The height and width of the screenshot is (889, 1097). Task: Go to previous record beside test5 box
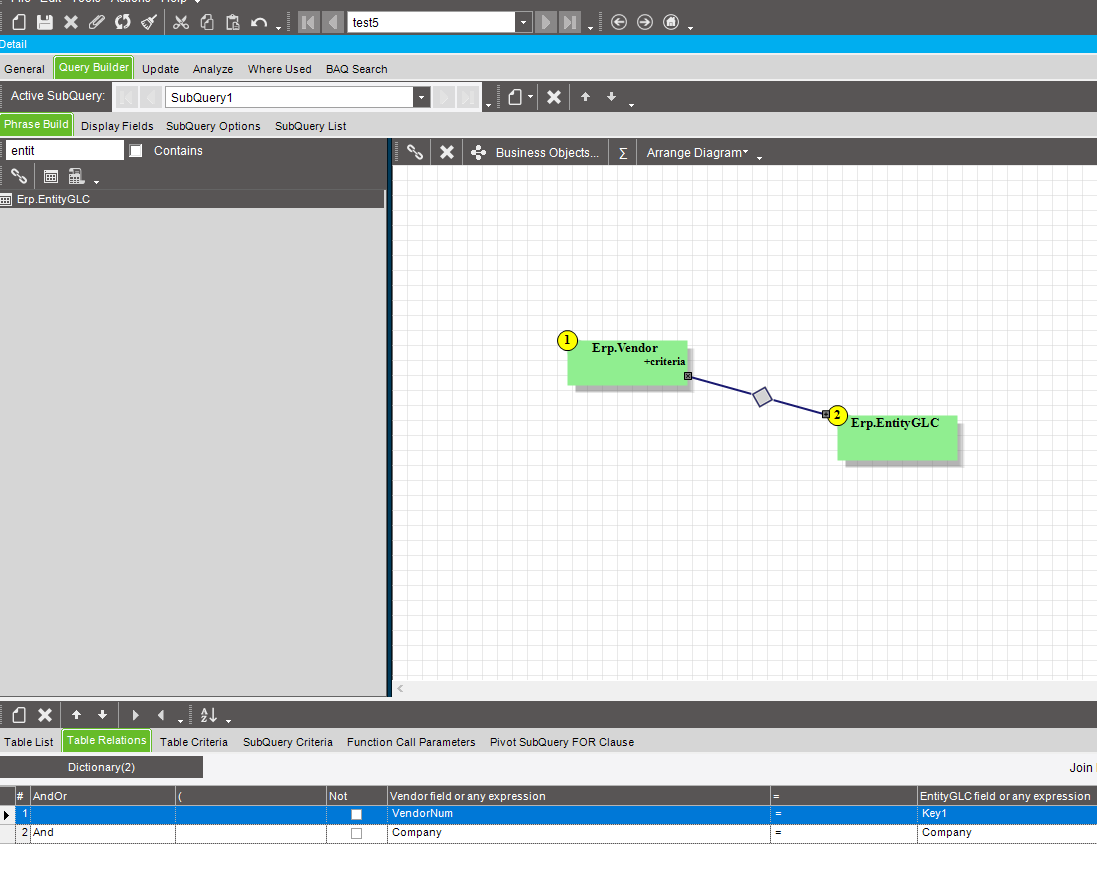tap(333, 22)
